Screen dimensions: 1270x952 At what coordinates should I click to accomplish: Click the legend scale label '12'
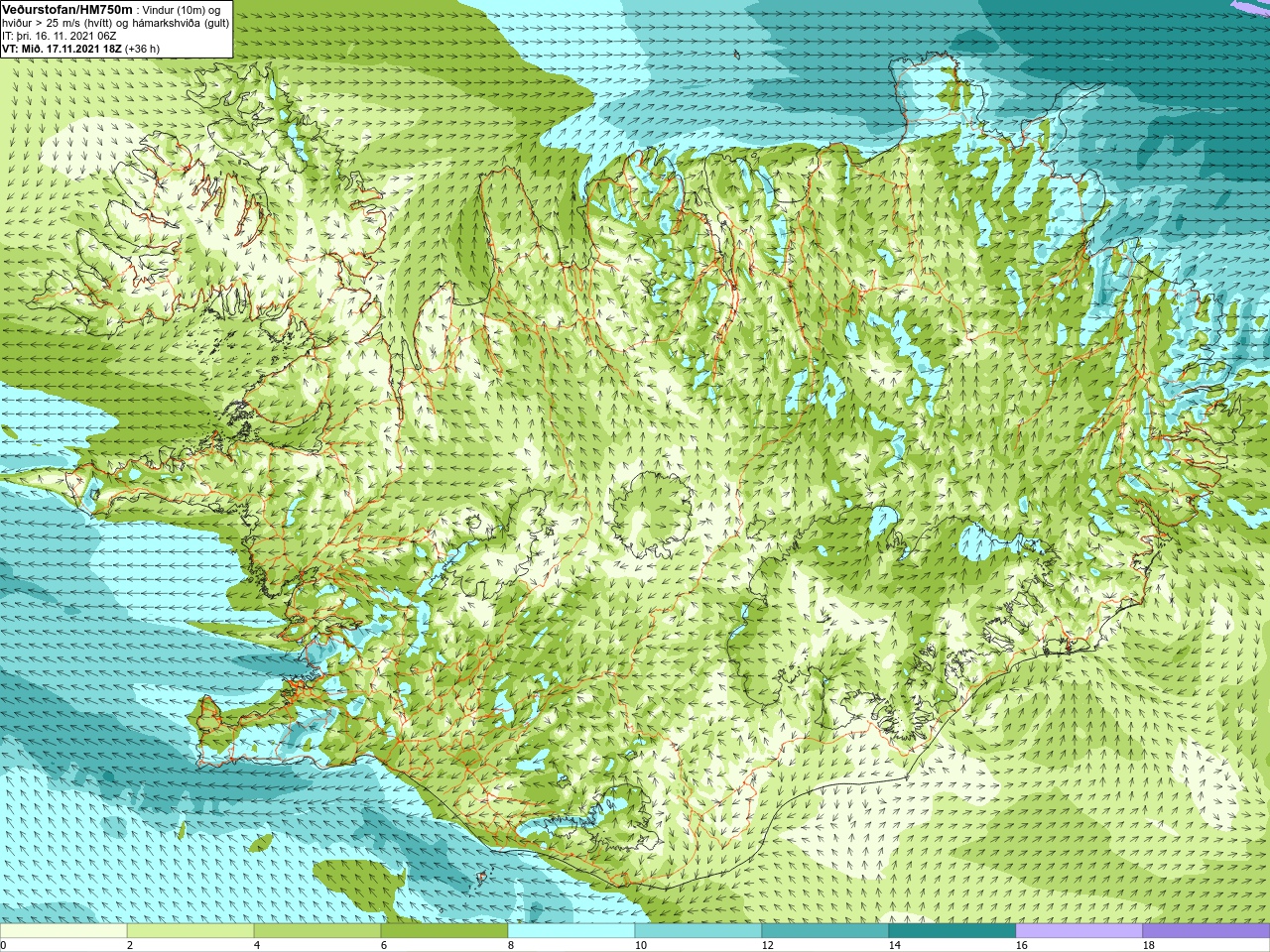[767, 945]
